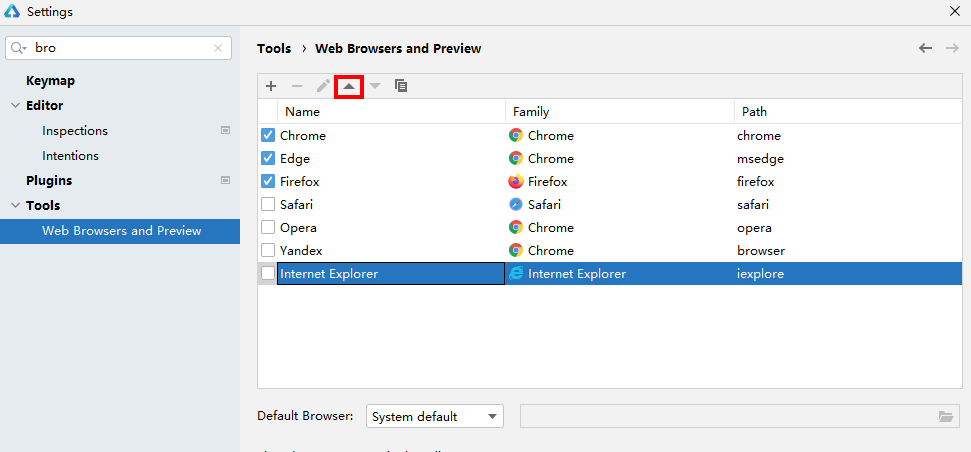
Task: Enable the Opera browser checkbox
Action: pyautogui.click(x=268, y=227)
